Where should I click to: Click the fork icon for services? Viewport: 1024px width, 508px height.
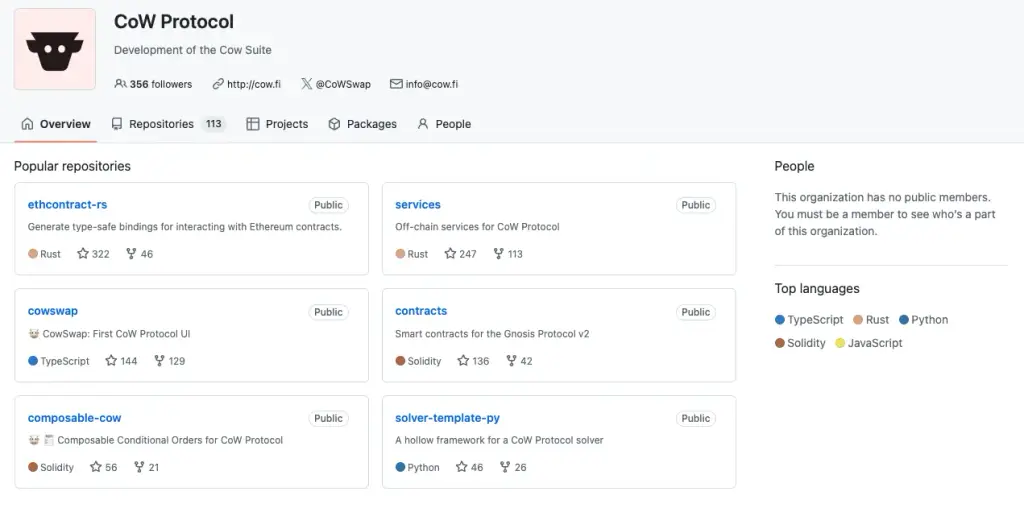click(498, 253)
